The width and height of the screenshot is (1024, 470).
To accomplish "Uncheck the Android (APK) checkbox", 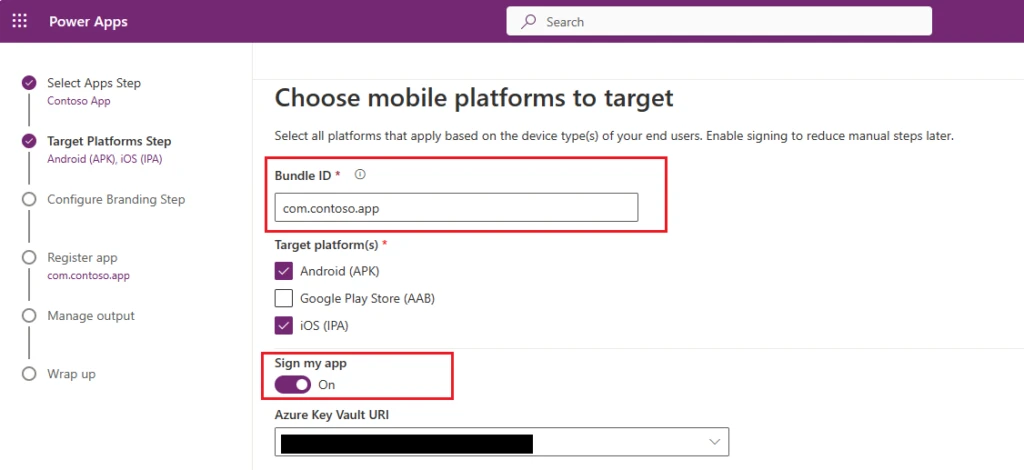I will tap(284, 271).
